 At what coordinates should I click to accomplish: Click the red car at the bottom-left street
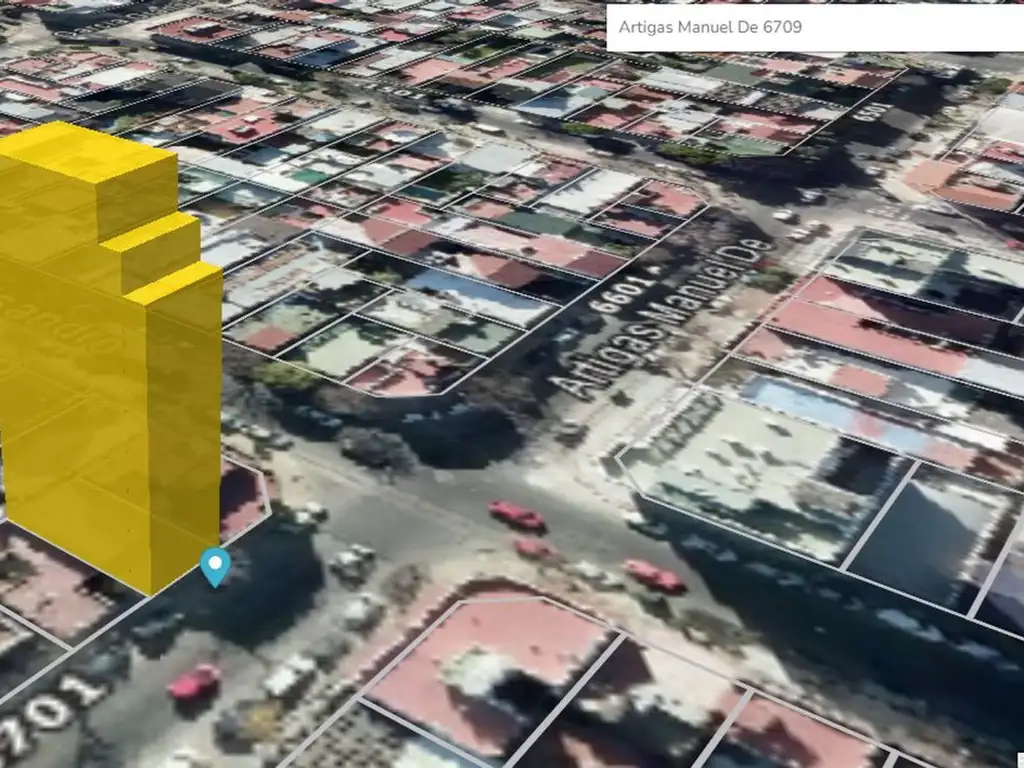pyautogui.click(x=194, y=682)
